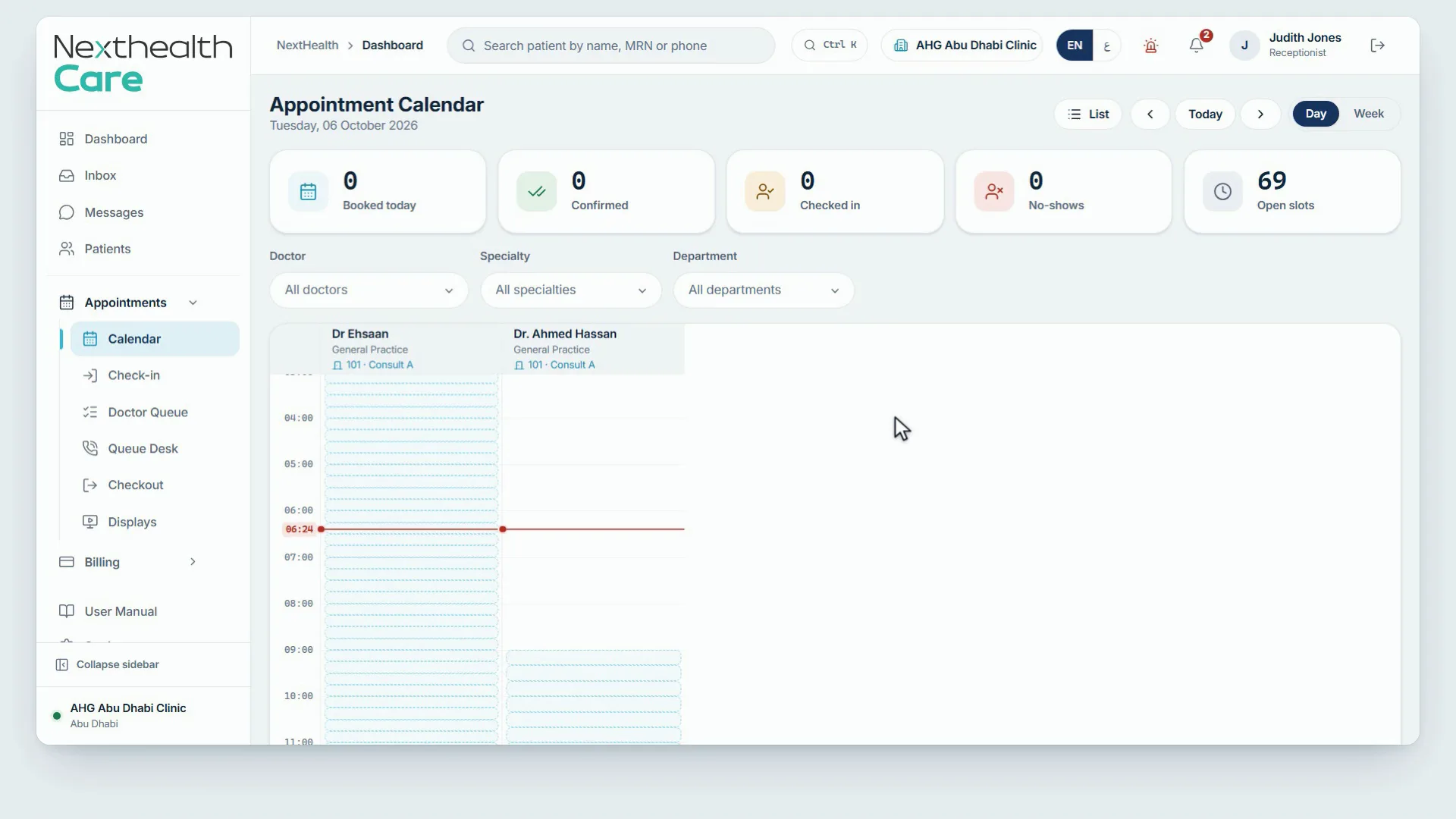Open the All specialties dropdown

point(571,290)
